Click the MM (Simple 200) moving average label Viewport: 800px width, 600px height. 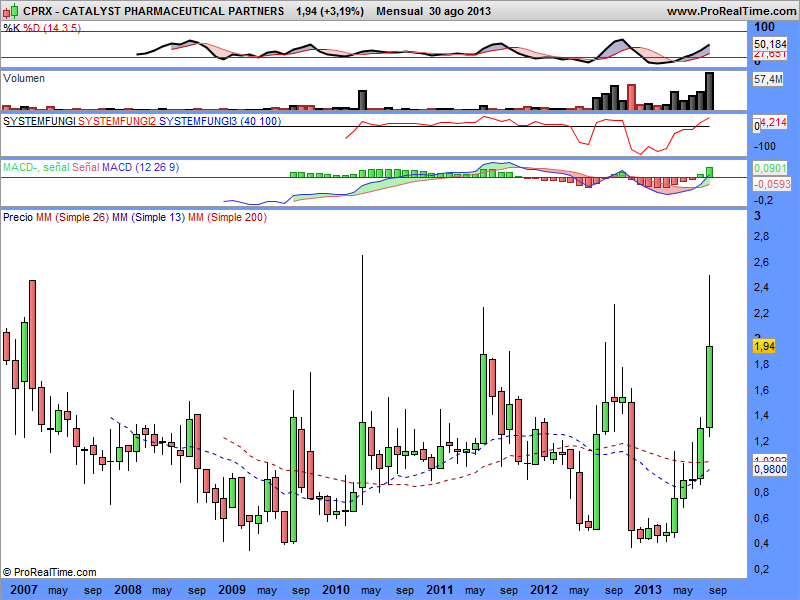point(228,217)
